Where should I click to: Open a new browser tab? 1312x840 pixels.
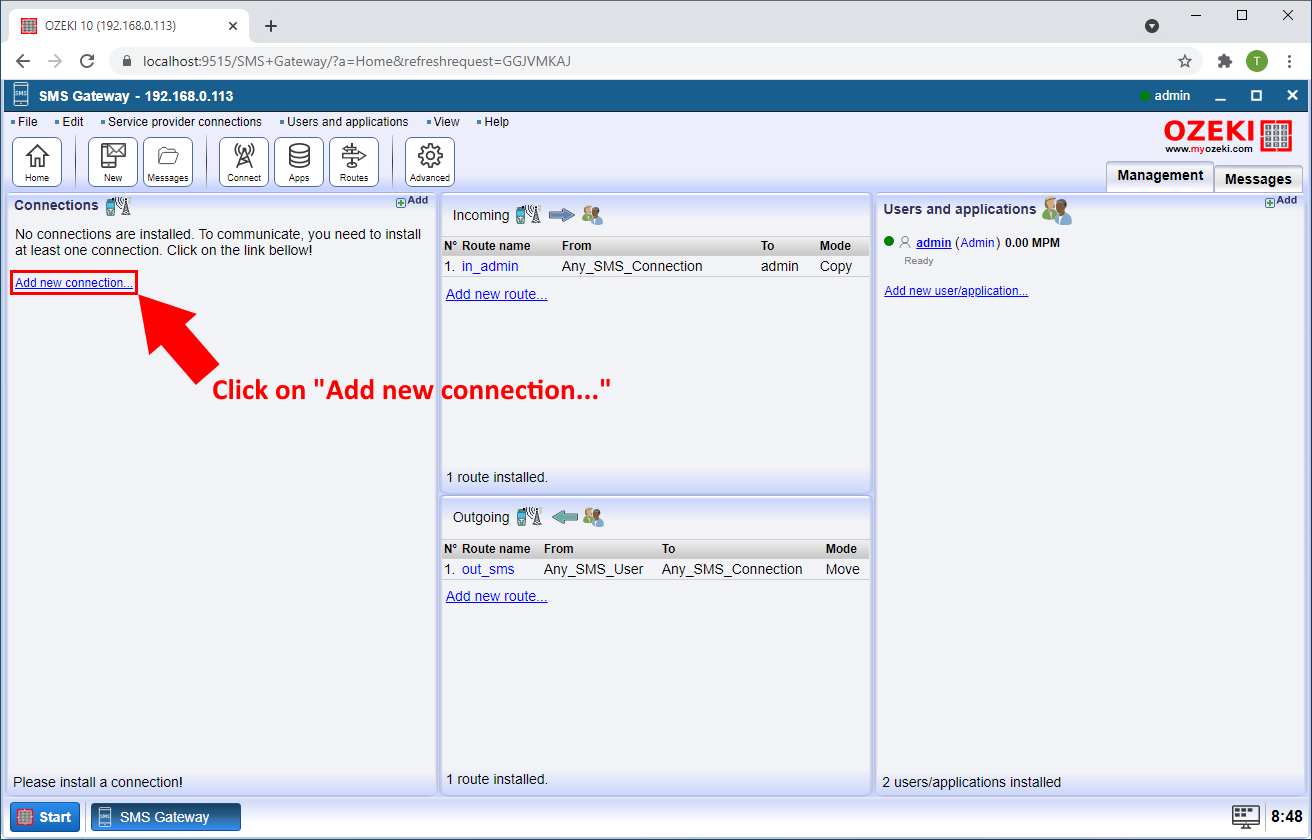(x=270, y=26)
